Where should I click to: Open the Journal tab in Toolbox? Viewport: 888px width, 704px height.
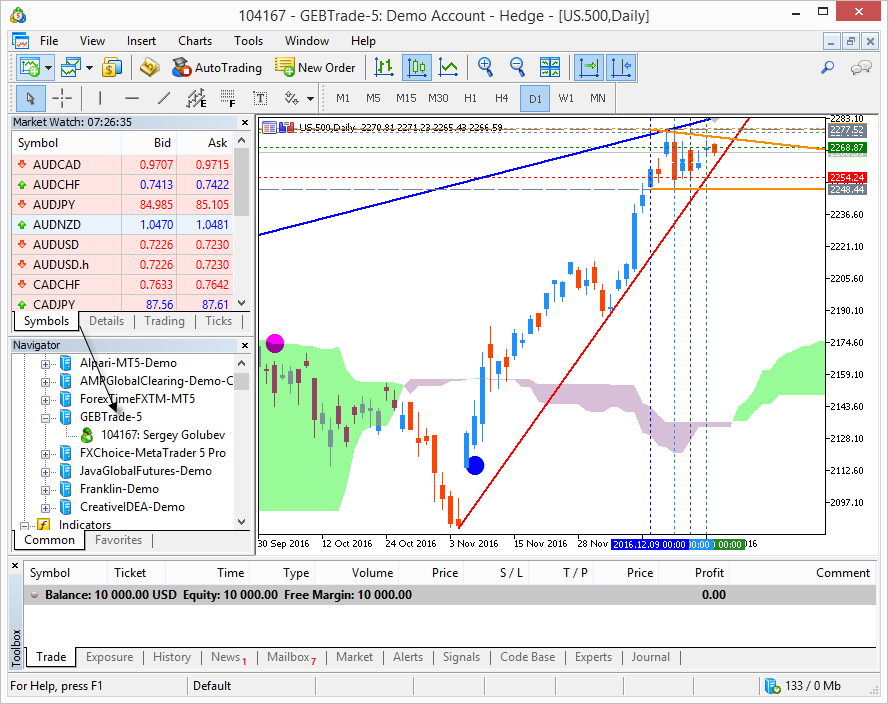coord(650,657)
